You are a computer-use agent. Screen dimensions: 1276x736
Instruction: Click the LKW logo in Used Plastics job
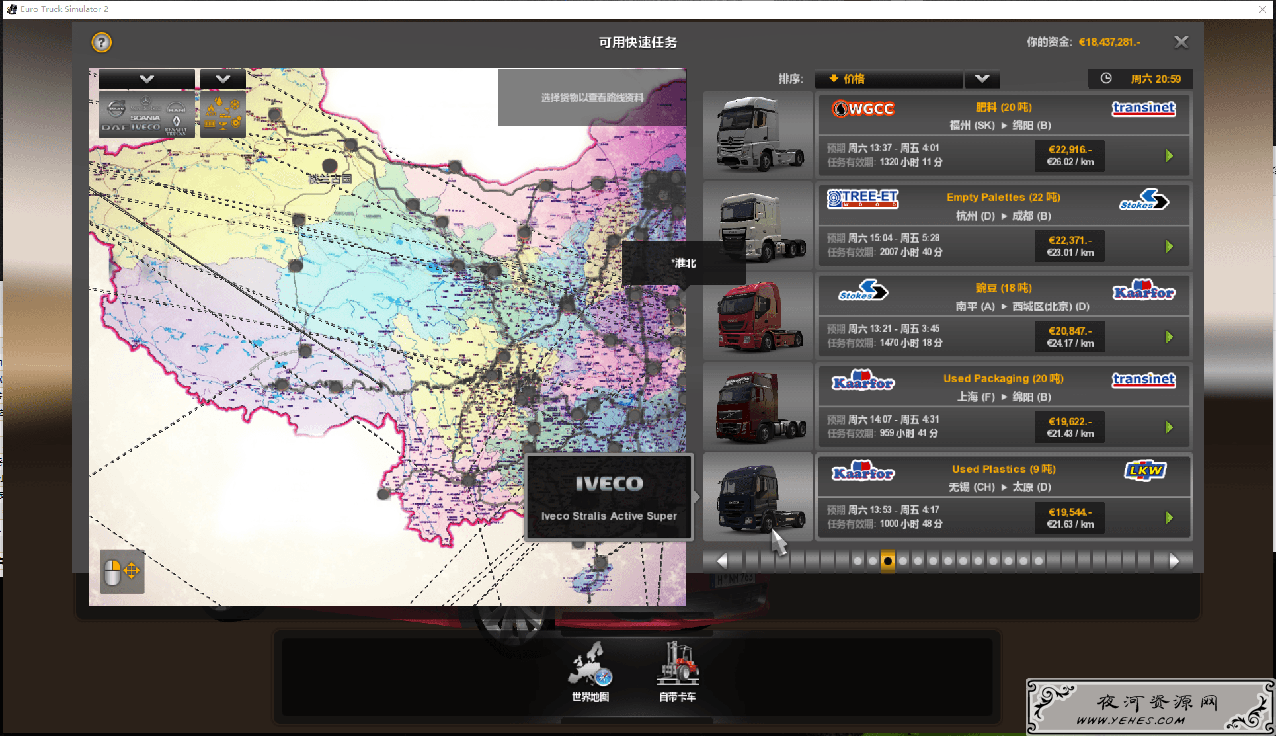[1143, 470]
